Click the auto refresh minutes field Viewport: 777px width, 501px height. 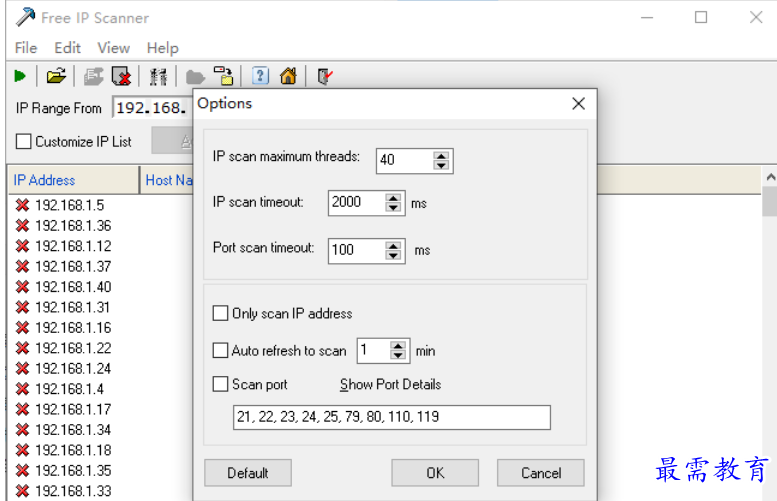(x=373, y=350)
